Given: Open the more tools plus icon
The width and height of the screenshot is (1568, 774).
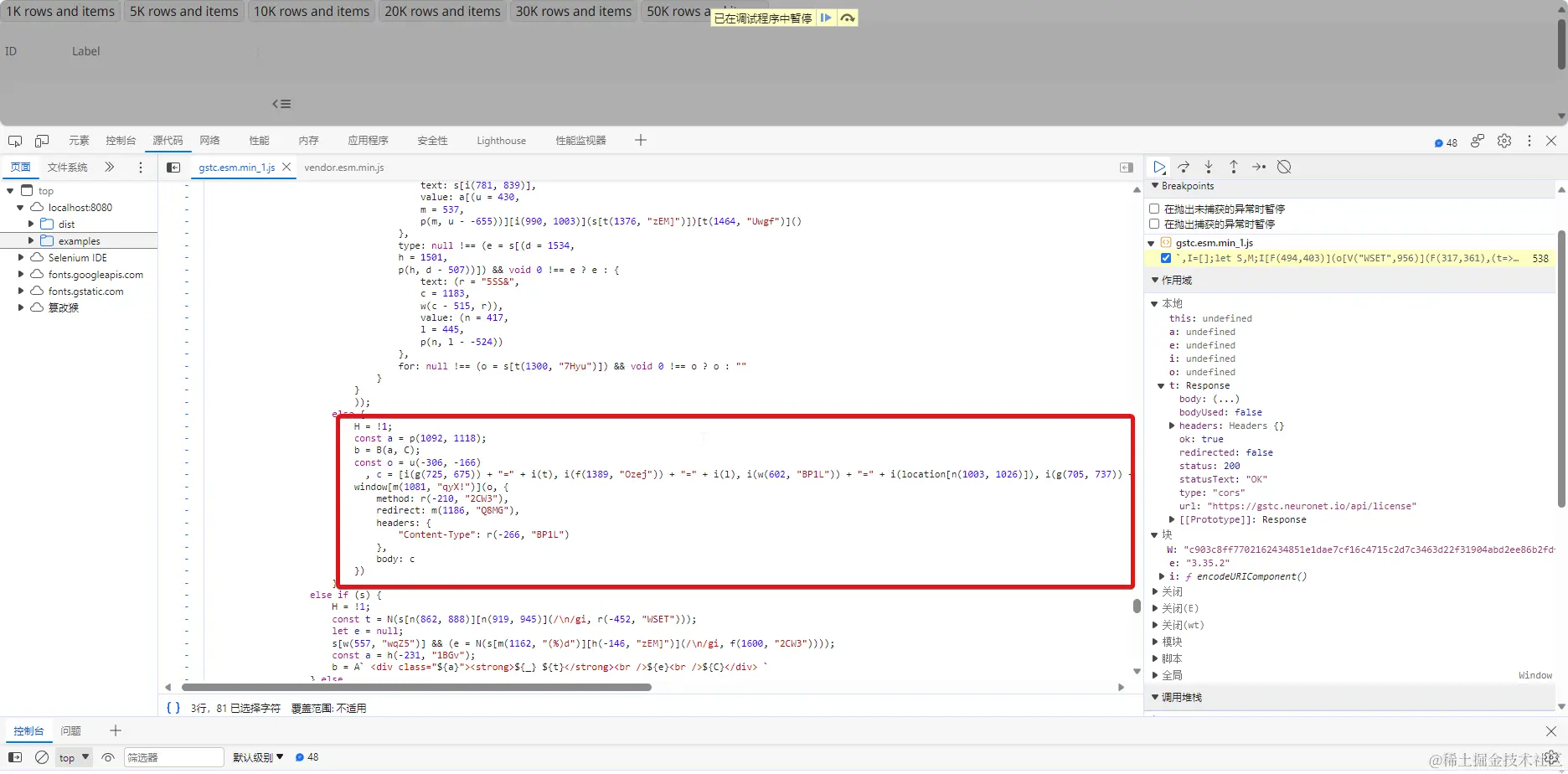Looking at the screenshot, I should pos(641,140).
